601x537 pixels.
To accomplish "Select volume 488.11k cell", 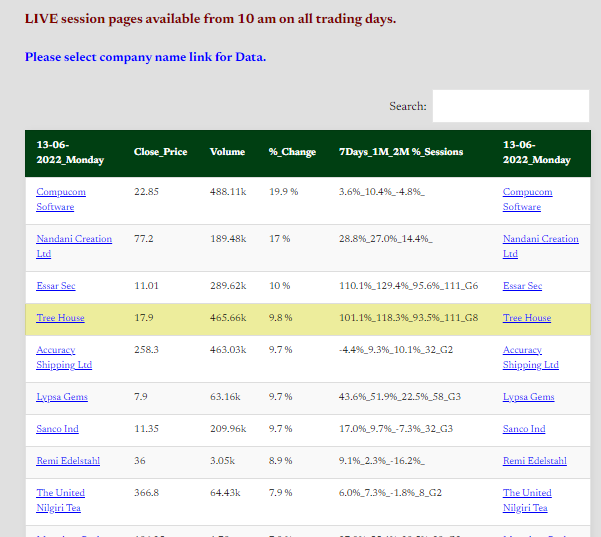I will pyautogui.click(x=228, y=192).
